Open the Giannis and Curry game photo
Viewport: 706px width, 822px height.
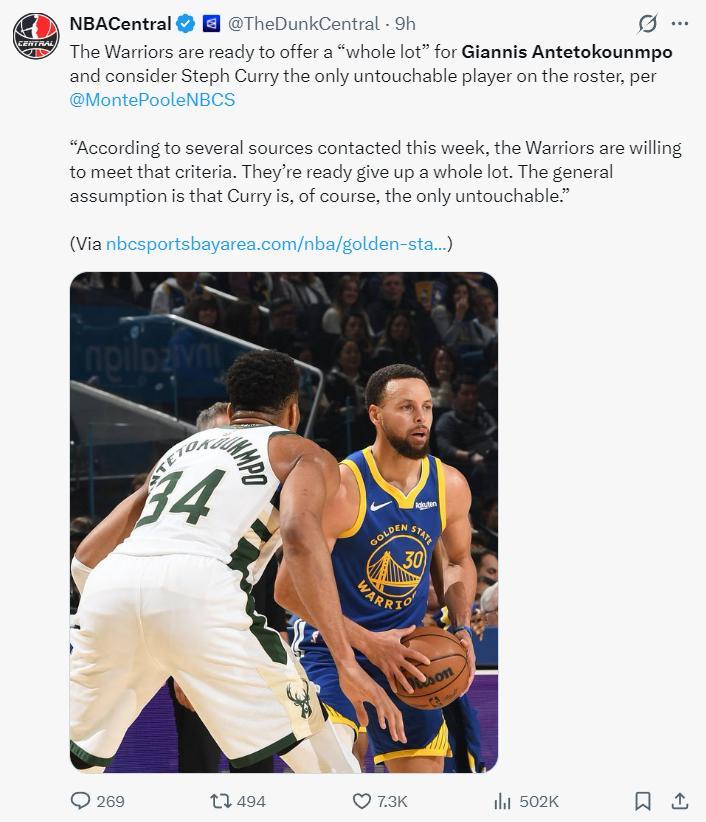pyautogui.click(x=284, y=522)
